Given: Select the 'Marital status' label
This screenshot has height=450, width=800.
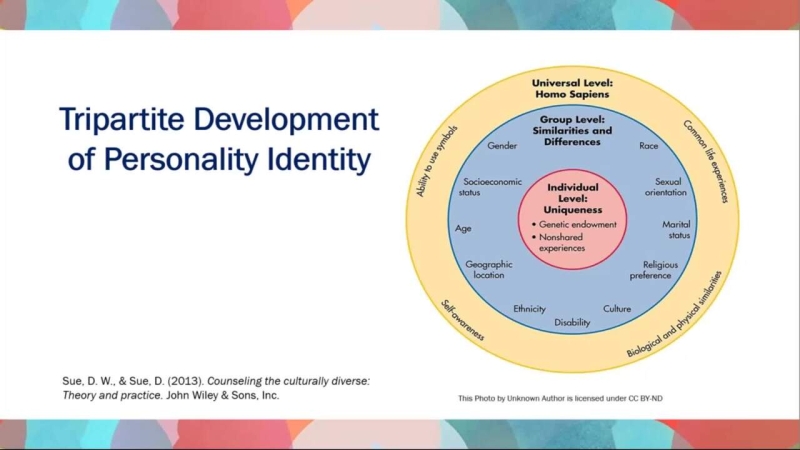Looking at the screenshot, I should tap(676, 230).
